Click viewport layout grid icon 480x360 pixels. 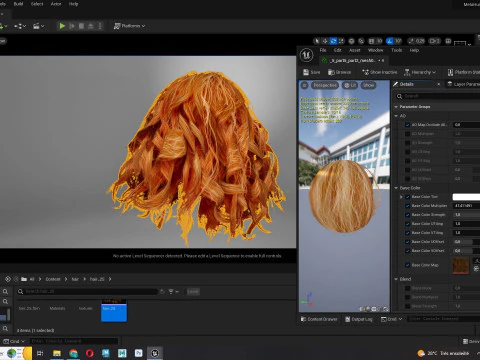point(448,41)
